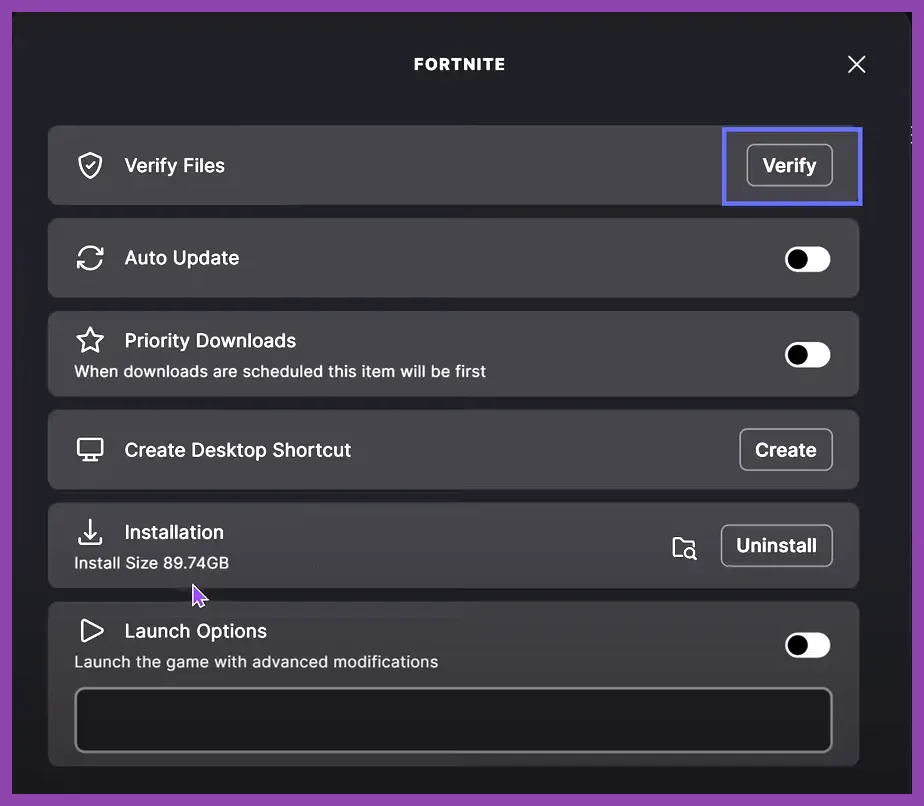Turn on the Launch Options toggle
Image resolution: width=924 pixels, height=806 pixels.
(807, 645)
